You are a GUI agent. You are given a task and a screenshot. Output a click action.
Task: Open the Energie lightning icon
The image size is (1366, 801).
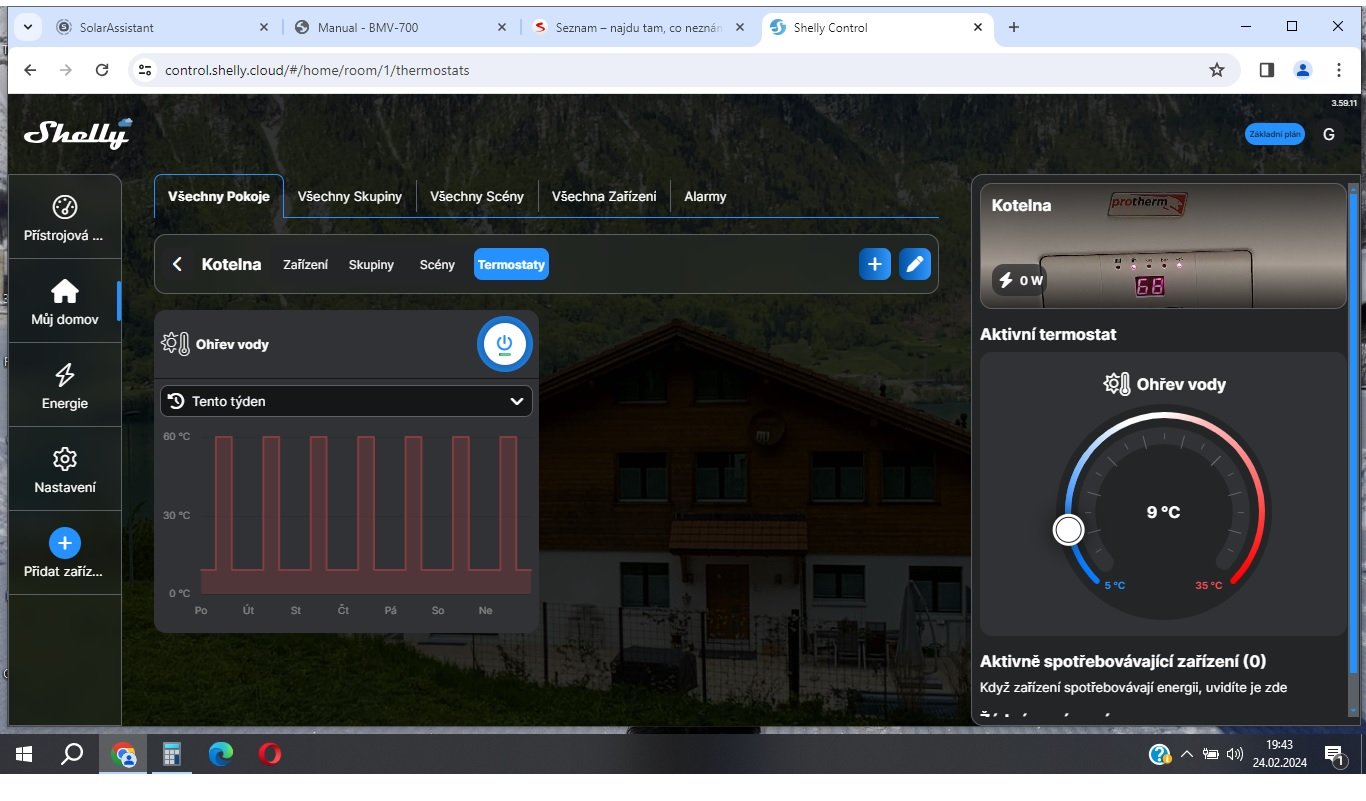tap(65, 375)
